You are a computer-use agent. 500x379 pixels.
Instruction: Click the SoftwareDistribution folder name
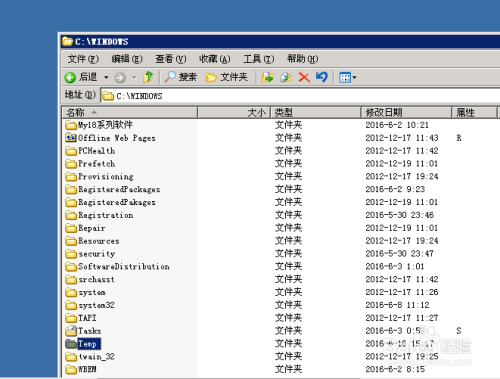point(124,267)
